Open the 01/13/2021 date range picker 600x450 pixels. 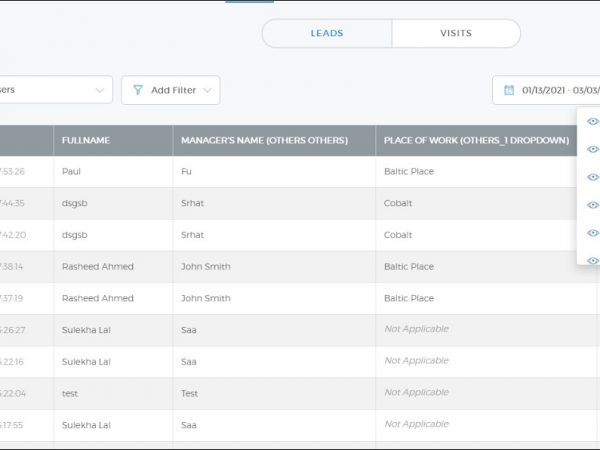pyautogui.click(x=555, y=90)
